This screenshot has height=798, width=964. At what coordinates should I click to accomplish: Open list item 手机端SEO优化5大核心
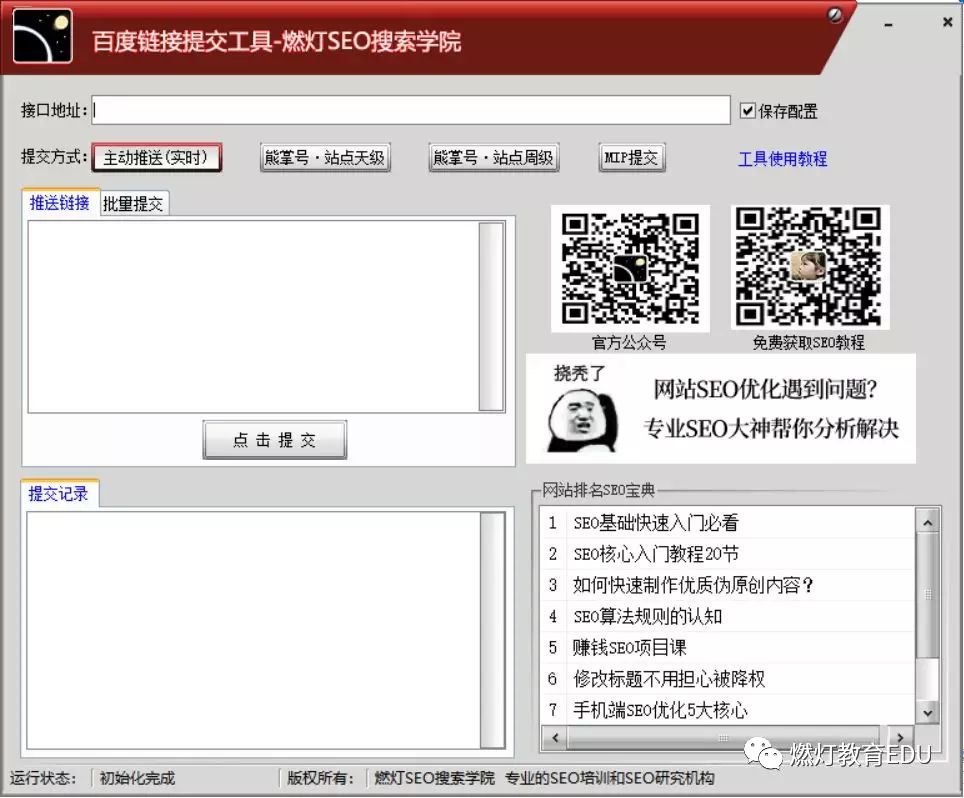tap(728, 711)
